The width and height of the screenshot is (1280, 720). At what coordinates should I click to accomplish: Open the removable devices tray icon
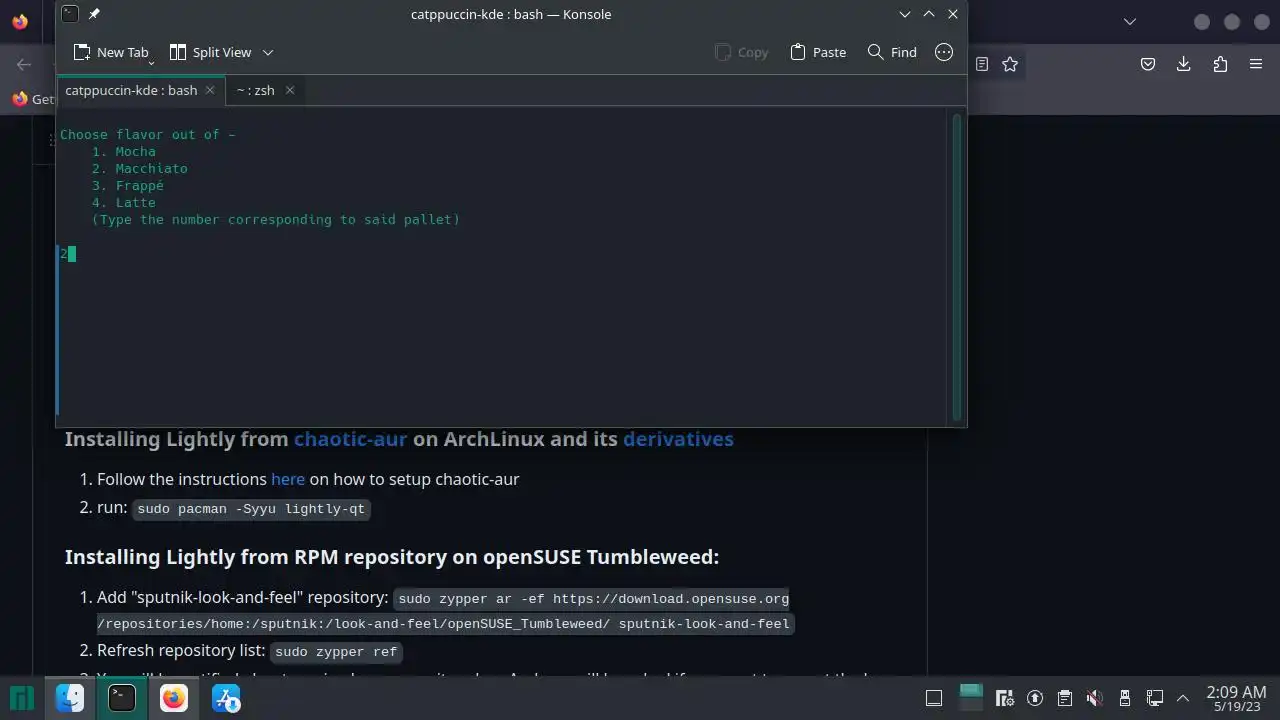click(1125, 698)
